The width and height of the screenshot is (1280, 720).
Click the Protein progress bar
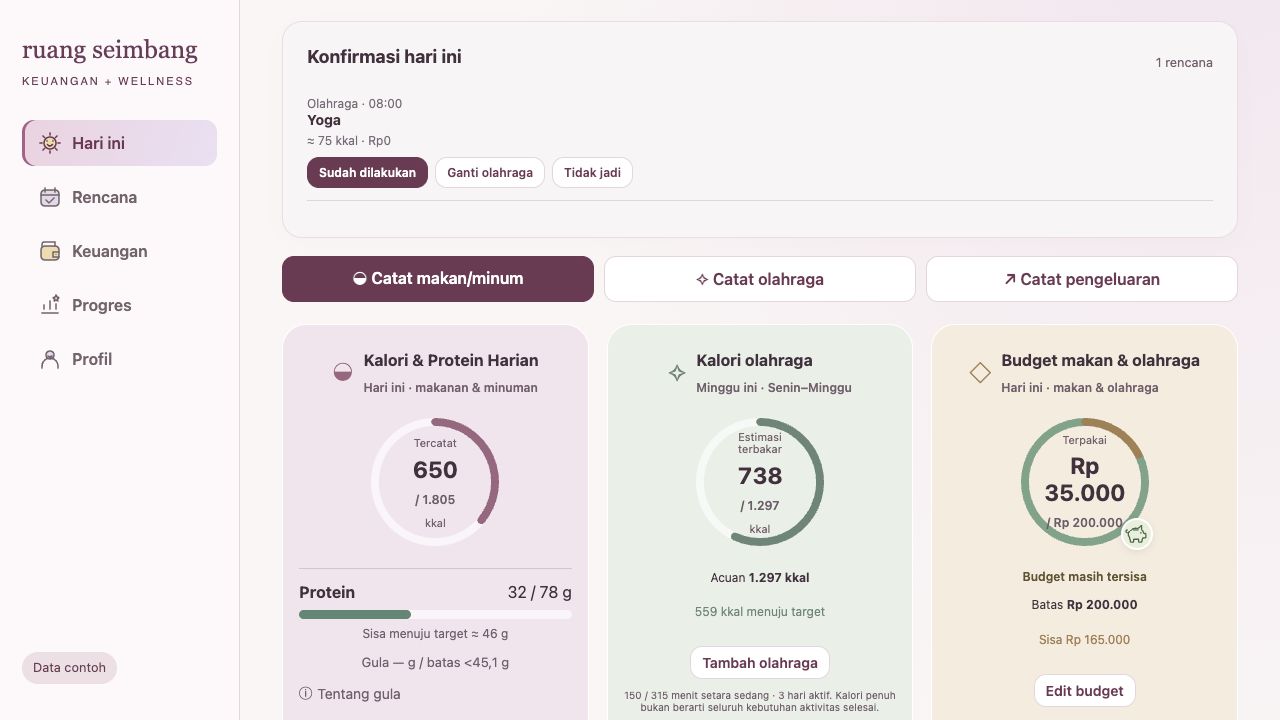click(x=435, y=614)
